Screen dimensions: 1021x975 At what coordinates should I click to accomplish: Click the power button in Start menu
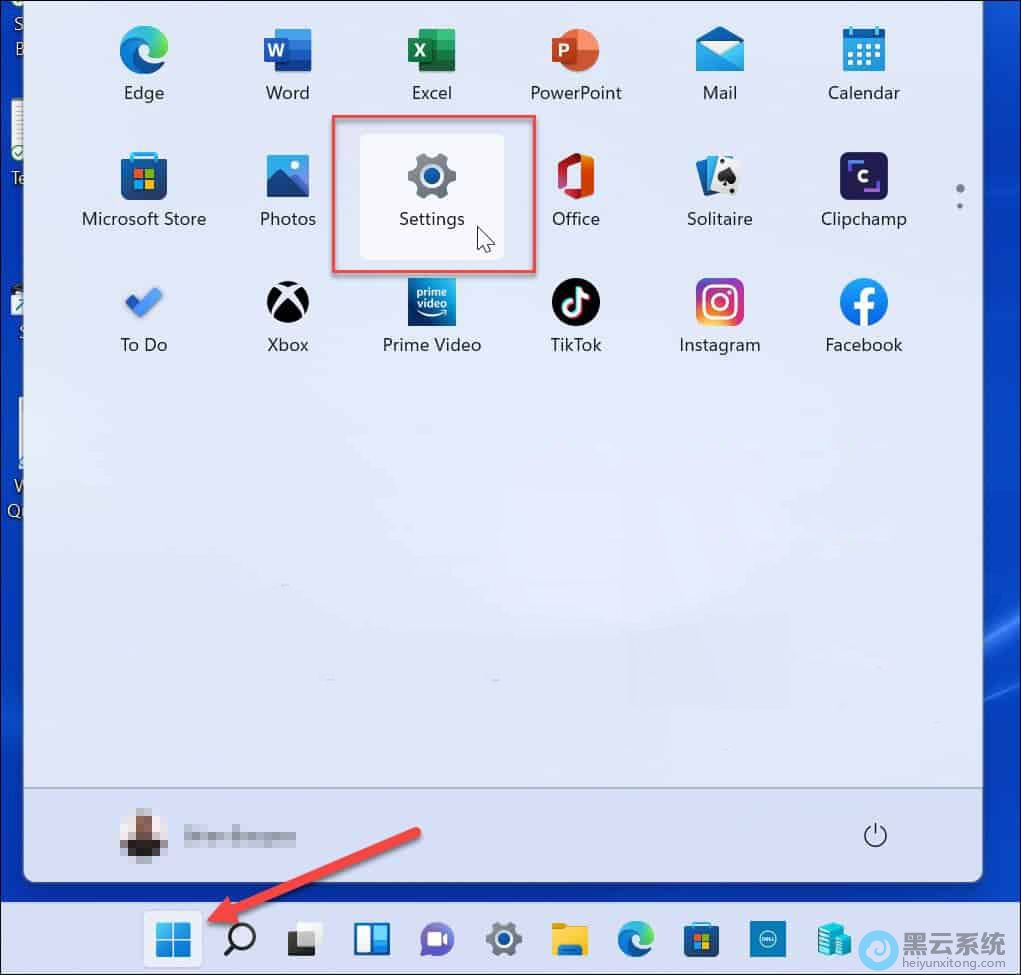coord(875,835)
